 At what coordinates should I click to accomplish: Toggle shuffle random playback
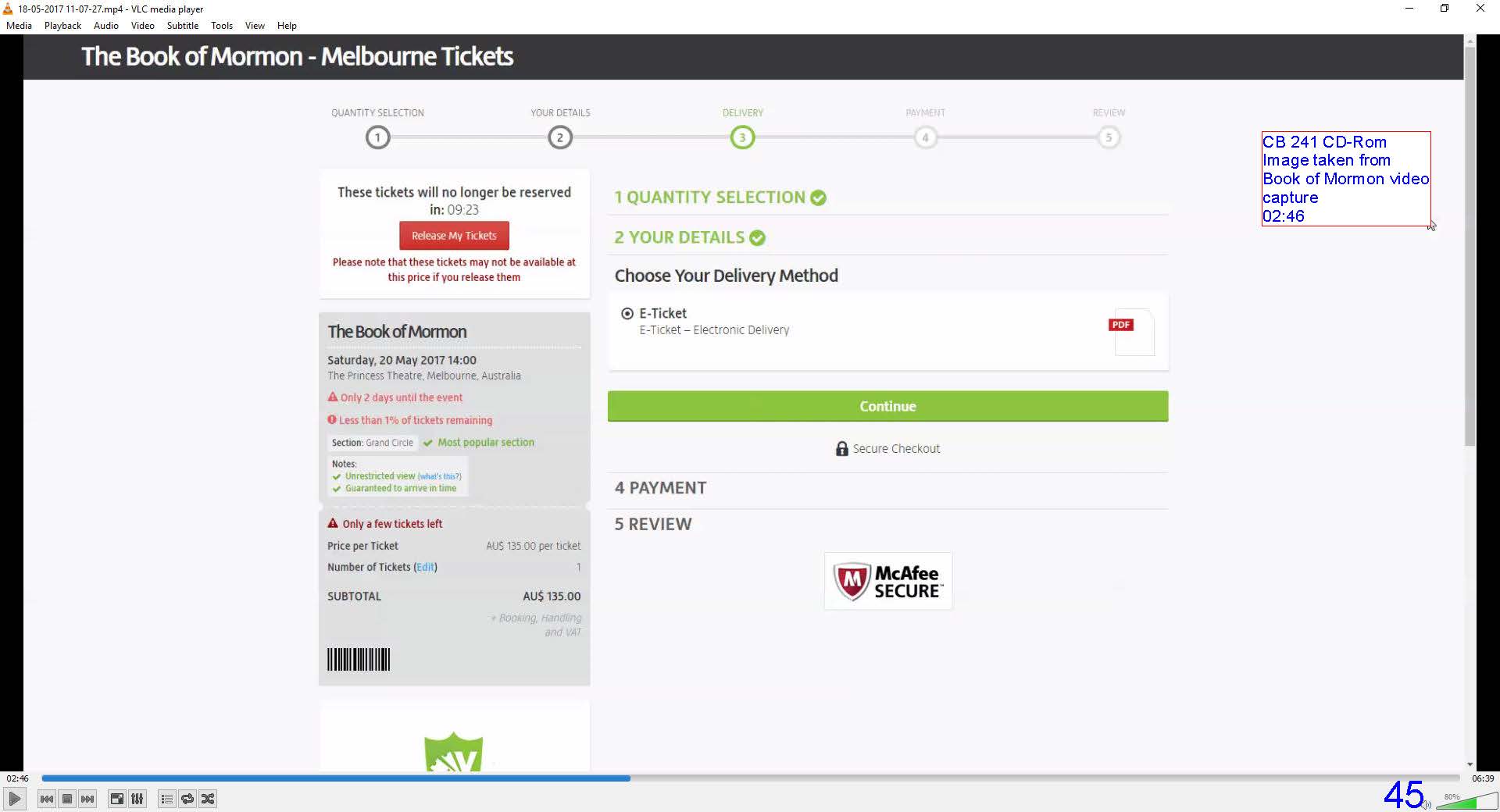[207, 799]
